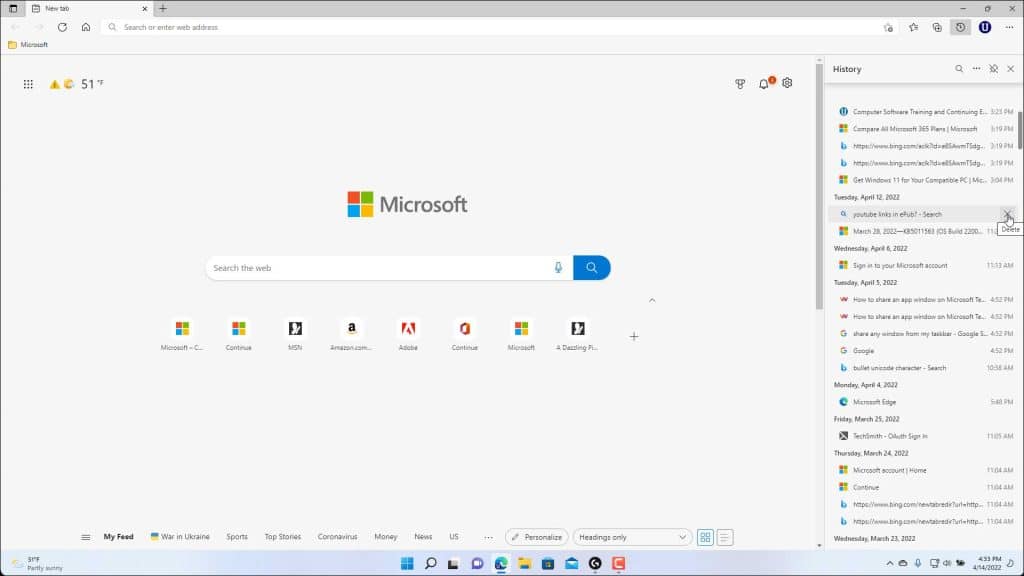Click the Personalize button
This screenshot has height=576, width=1024.
click(x=537, y=537)
